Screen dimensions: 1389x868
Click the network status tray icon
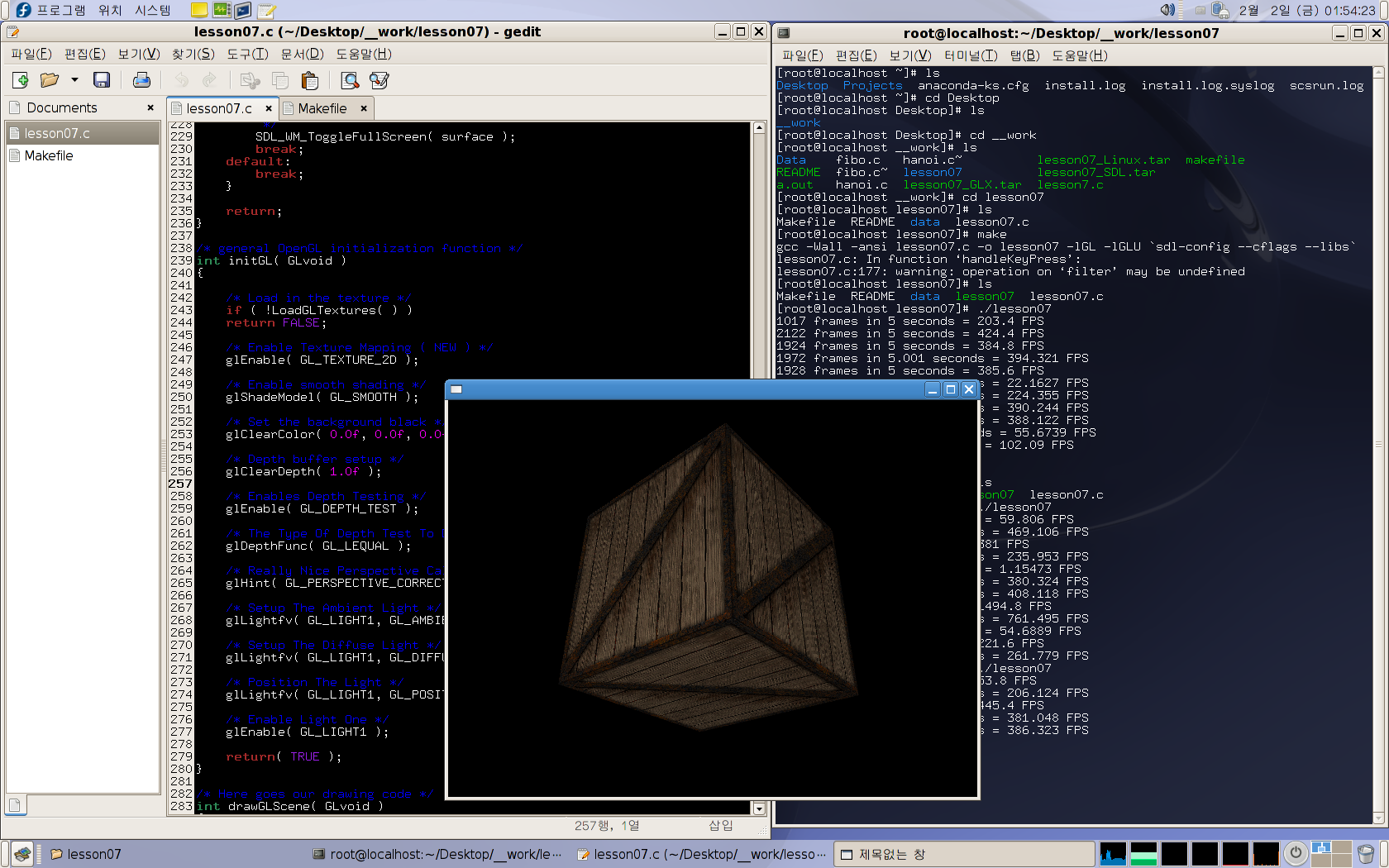click(x=1220, y=10)
